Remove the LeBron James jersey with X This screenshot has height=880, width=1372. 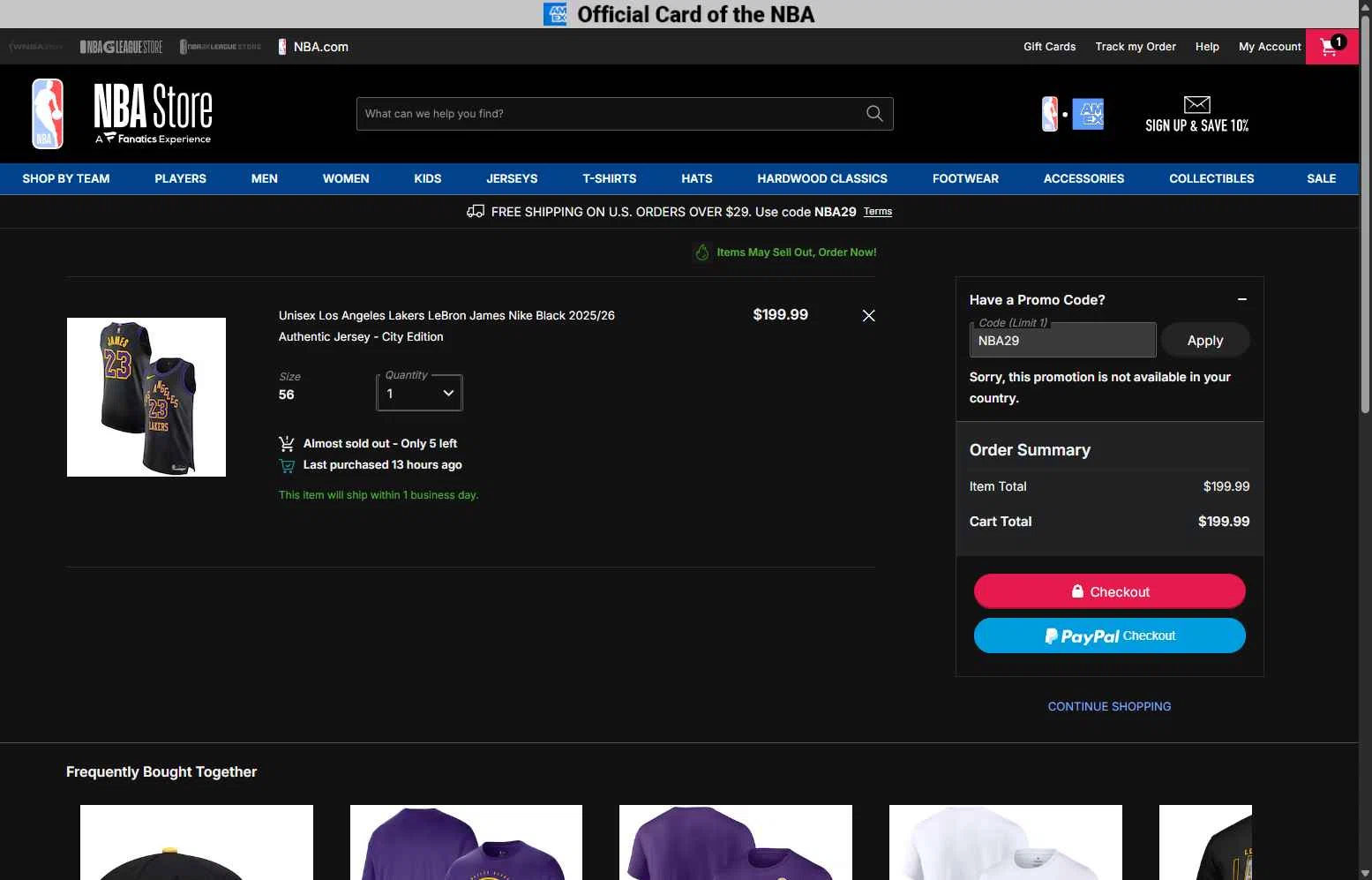pos(868,316)
